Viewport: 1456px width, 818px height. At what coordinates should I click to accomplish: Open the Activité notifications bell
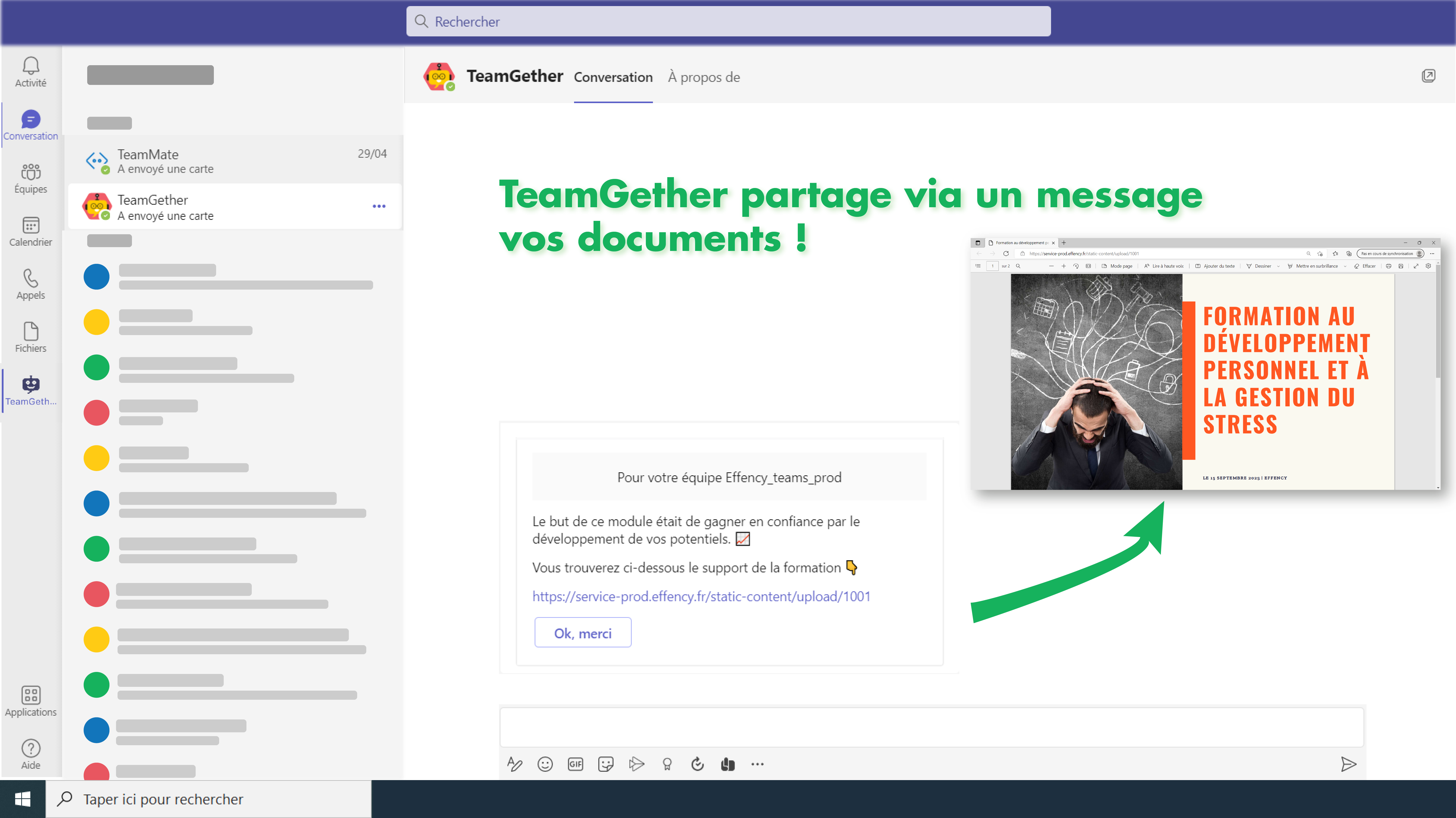[x=31, y=72]
